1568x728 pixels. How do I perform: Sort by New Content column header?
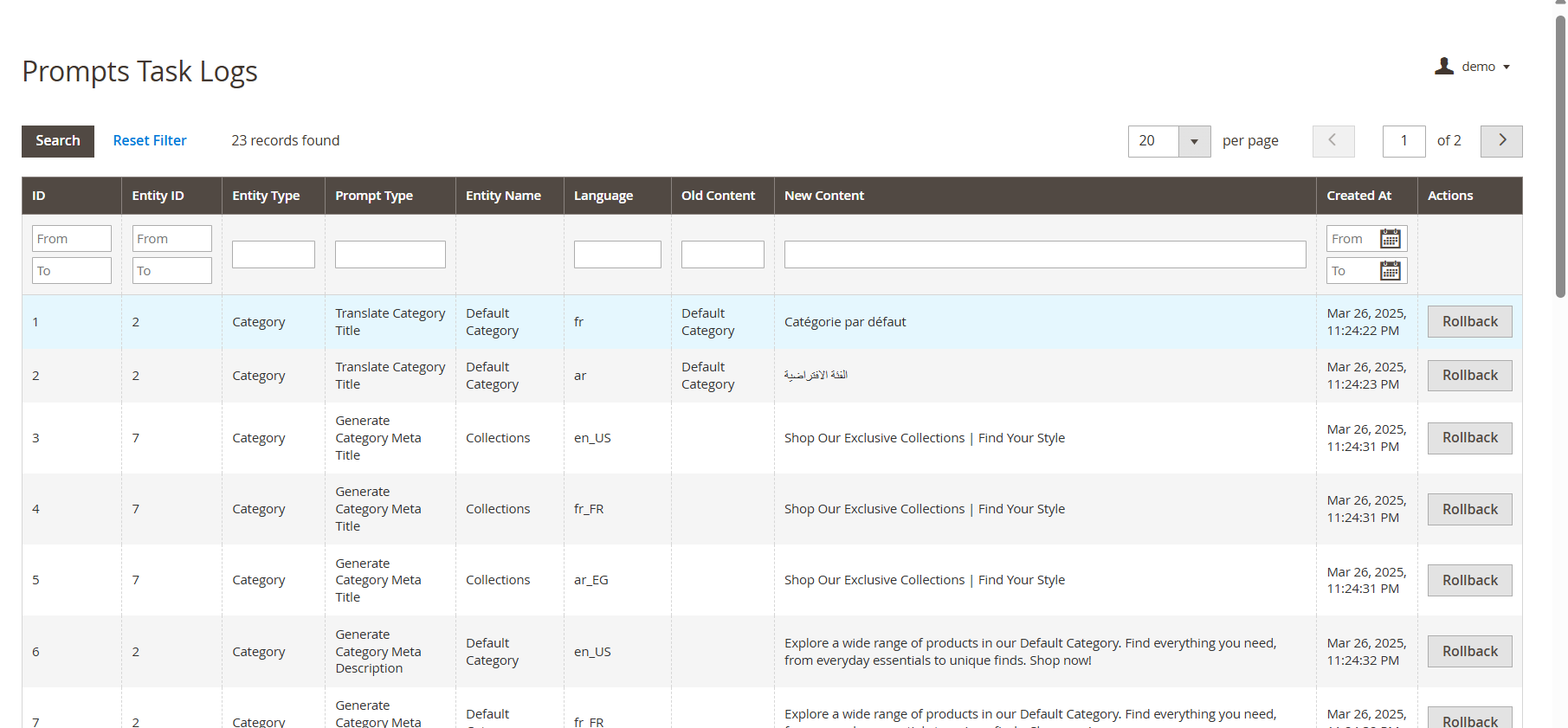tap(1045, 196)
